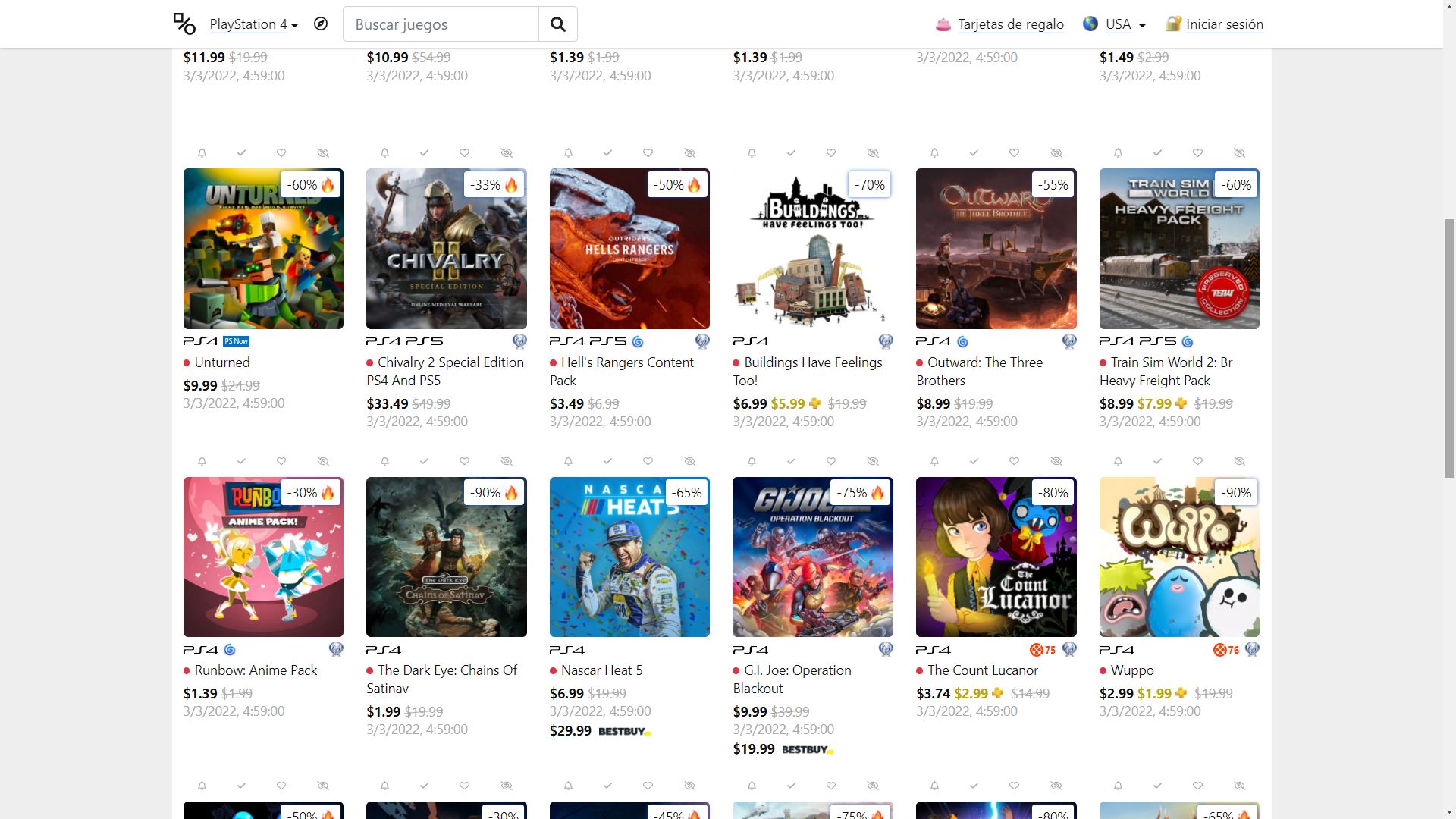Click the vertical page scrollbar thumb

[1448, 348]
